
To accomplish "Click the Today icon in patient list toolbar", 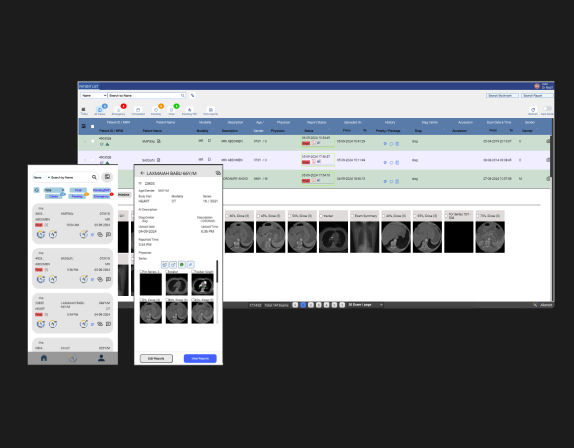I will coord(84,110).
